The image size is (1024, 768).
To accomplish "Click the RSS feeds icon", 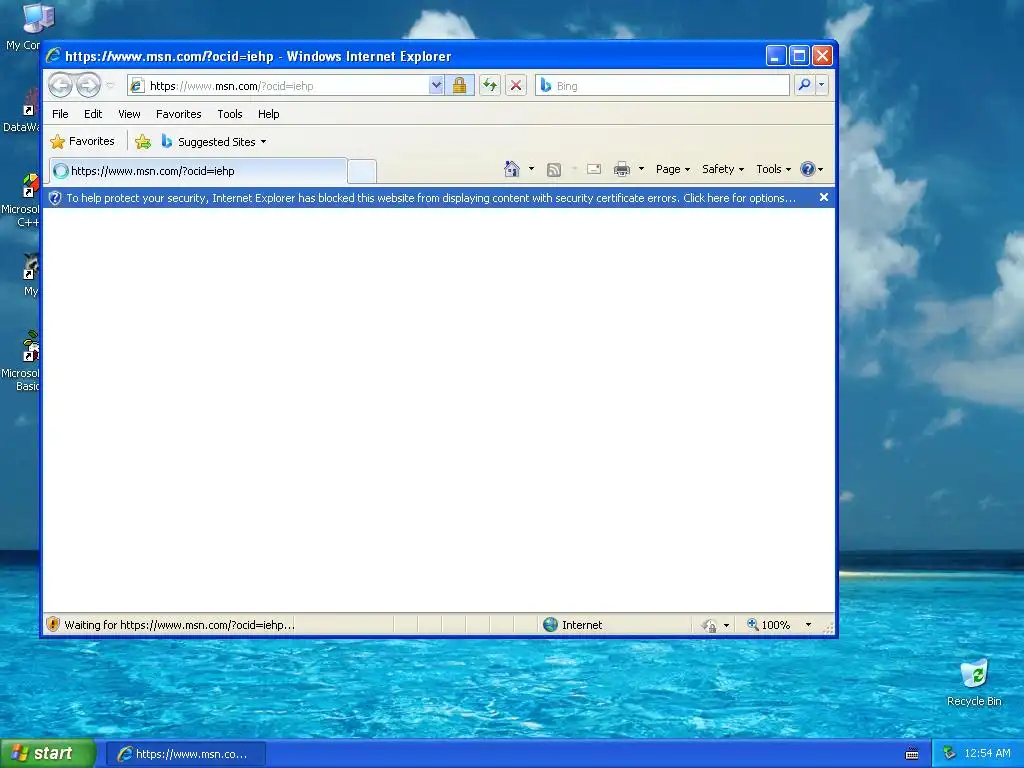I will 554,170.
